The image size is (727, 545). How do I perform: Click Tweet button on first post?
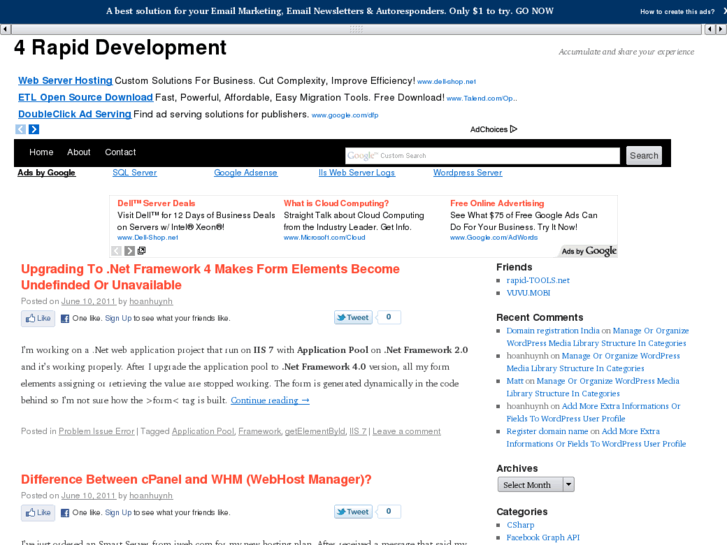(353, 317)
